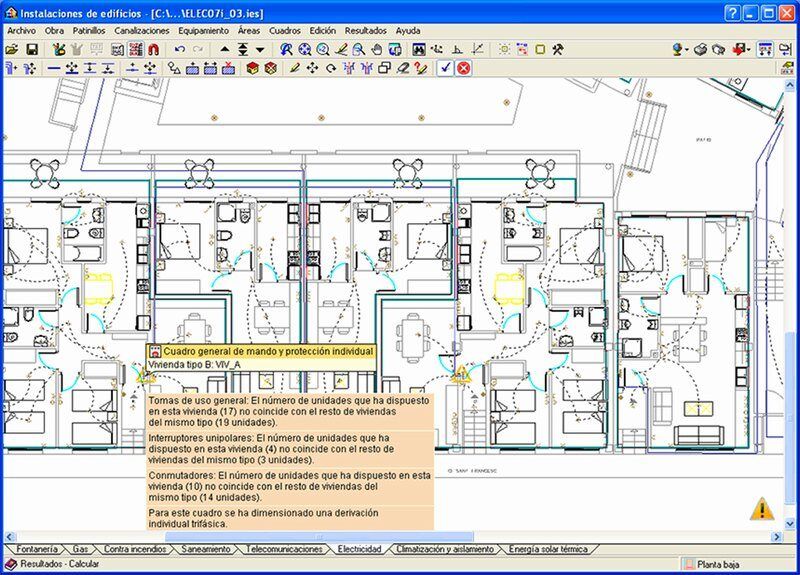The width and height of the screenshot is (800, 575).
Task: Click the yellow warning triangle at bottom right
Action: coord(762,509)
